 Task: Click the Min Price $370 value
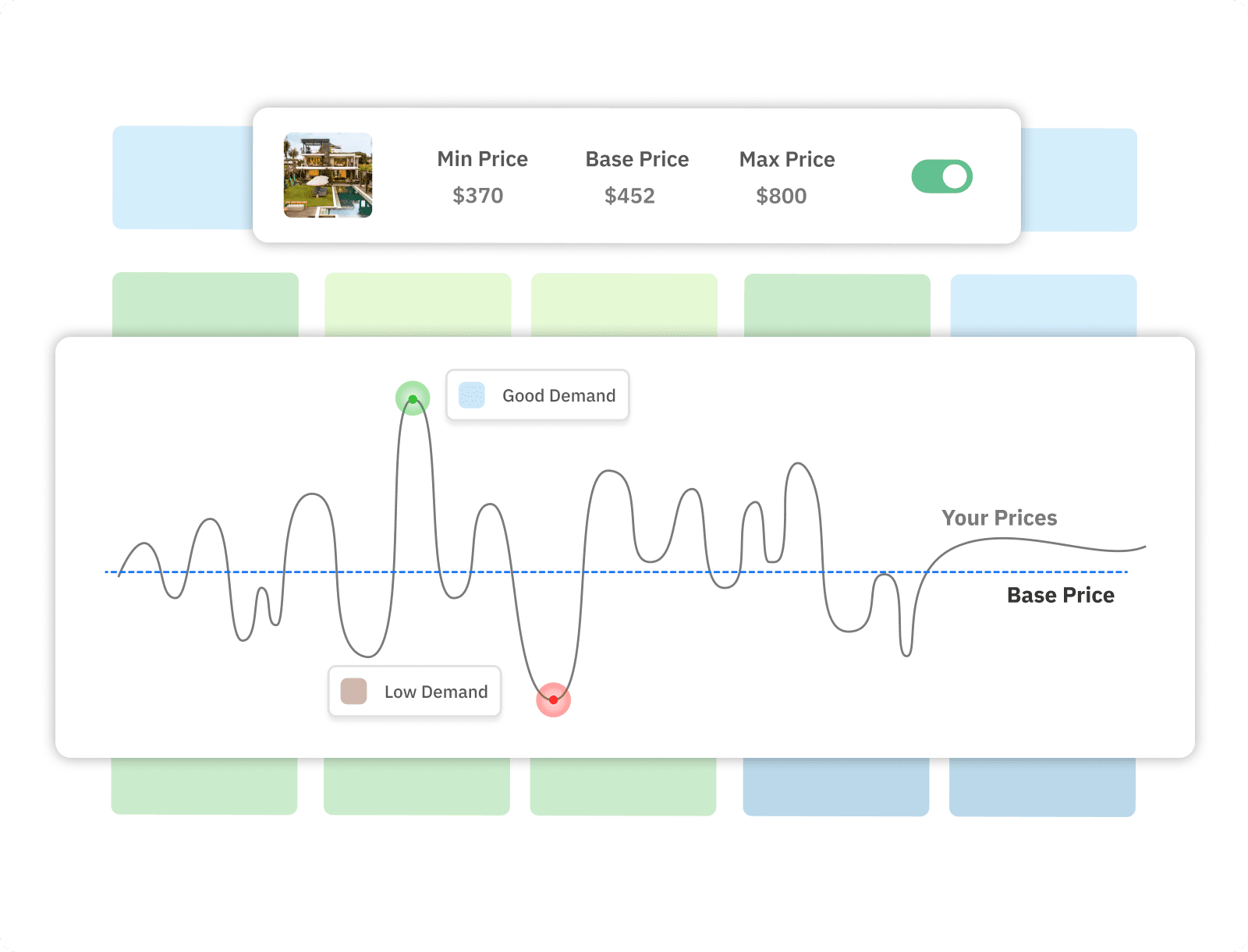(478, 196)
